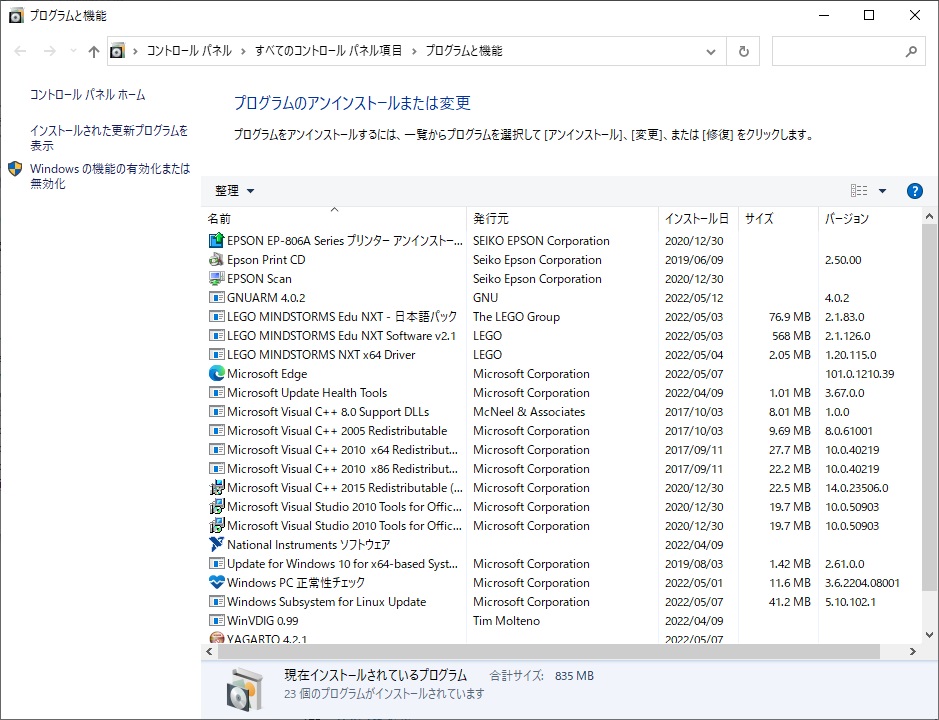
Task: Click the Windows PC 正常性チェック heart icon
Action: pyautogui.click(x=216, y=582)
